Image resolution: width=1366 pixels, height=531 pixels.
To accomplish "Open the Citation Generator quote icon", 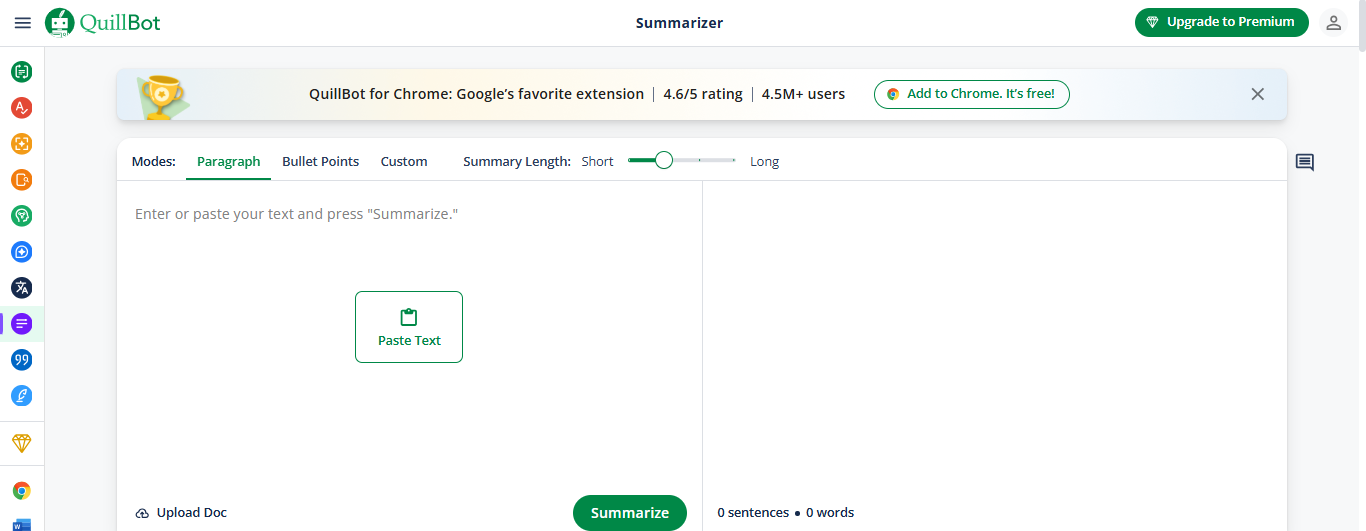I will (22, 360).
